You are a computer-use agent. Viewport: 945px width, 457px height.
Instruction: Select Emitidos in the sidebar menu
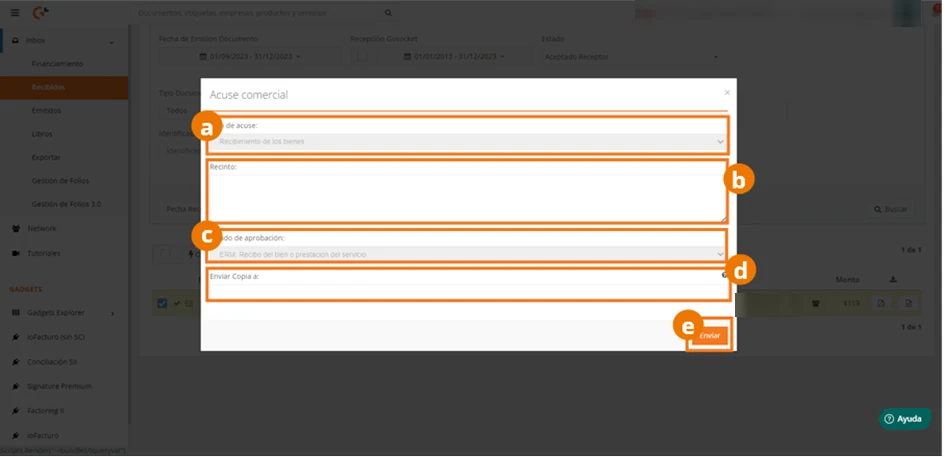coord(46,111)
